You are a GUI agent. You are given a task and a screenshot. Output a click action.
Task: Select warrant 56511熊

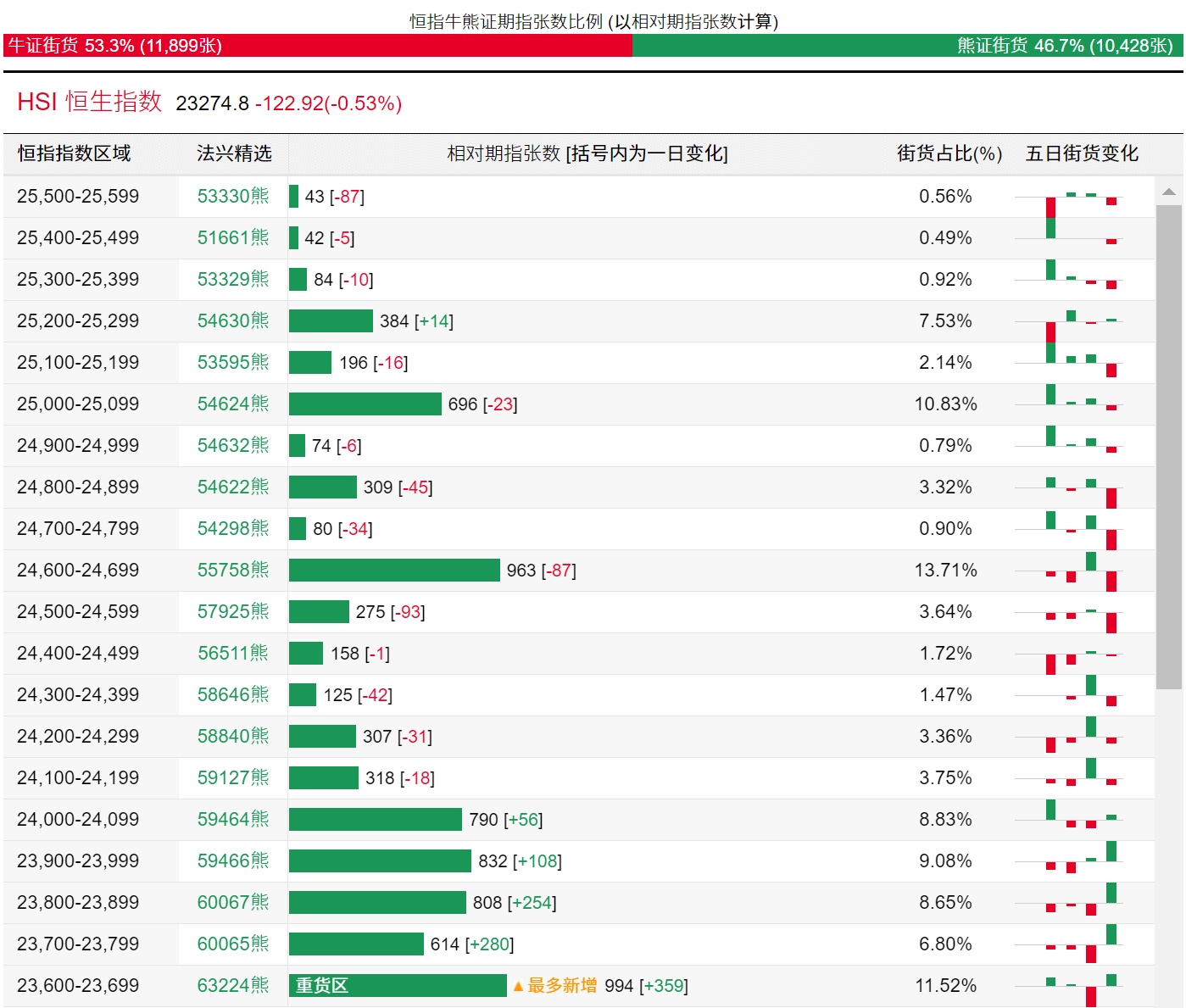tap(233, 653)
